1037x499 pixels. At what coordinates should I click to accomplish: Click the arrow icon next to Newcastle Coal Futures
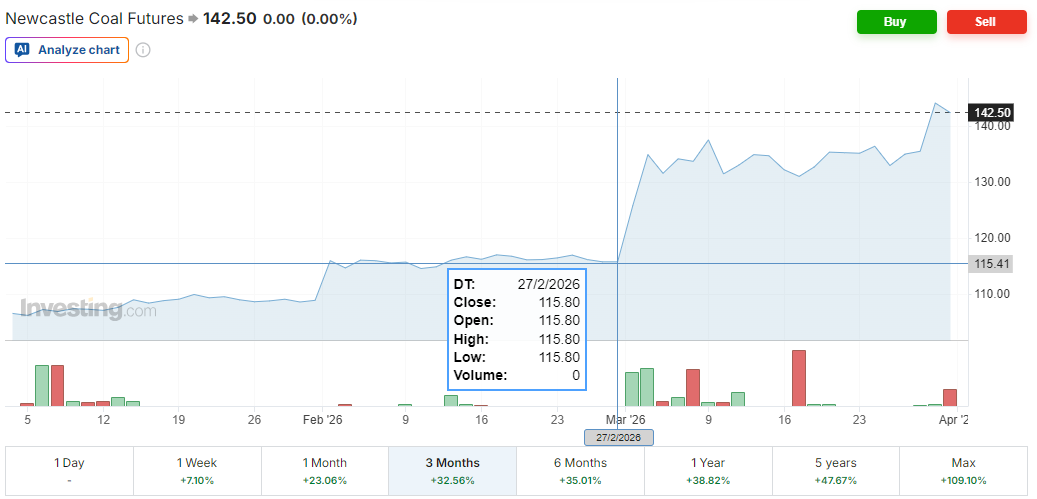pos(193,19)
